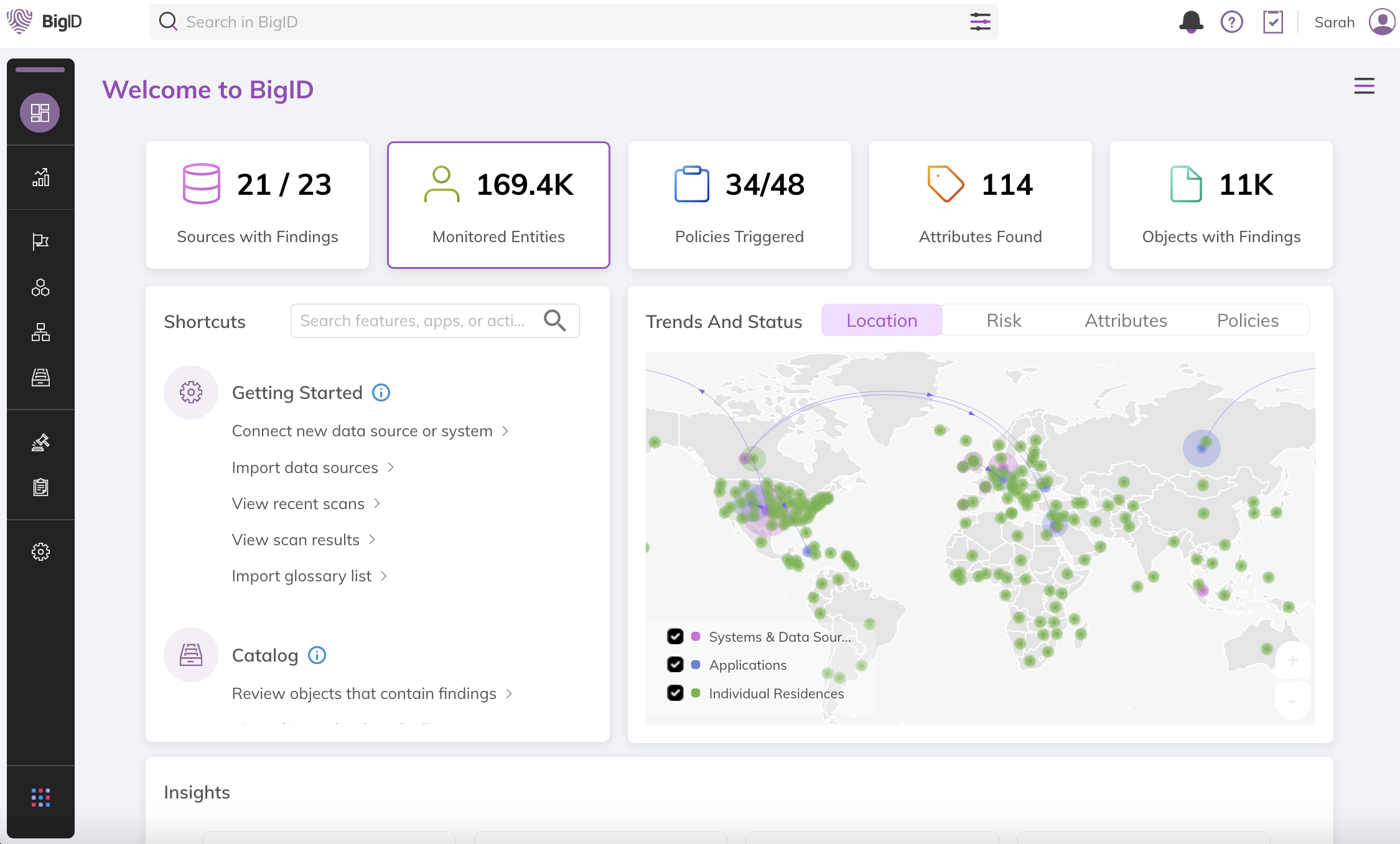Zoom in on the map
Image resolution: width=1400 pixels, height=844 pixels.
pos(1292,660)
